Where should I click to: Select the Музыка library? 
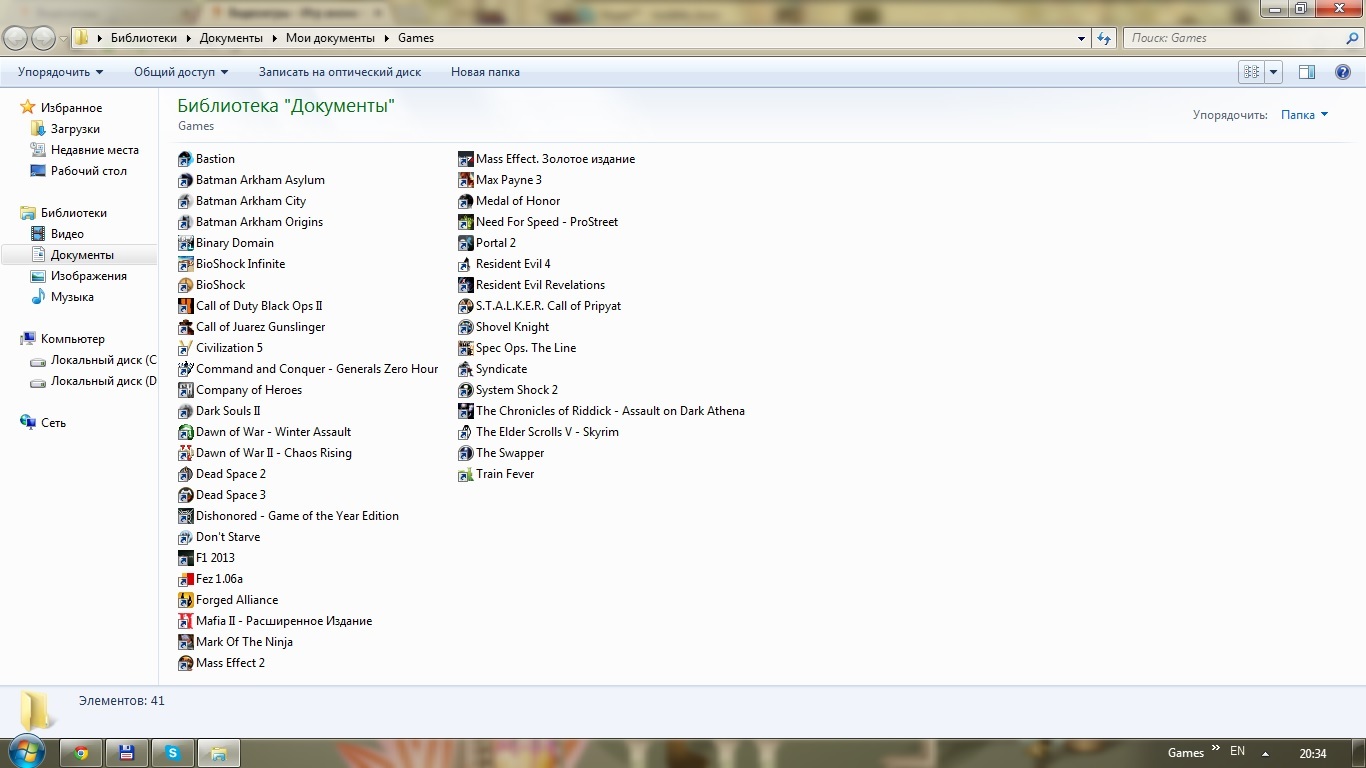point(72,297)
